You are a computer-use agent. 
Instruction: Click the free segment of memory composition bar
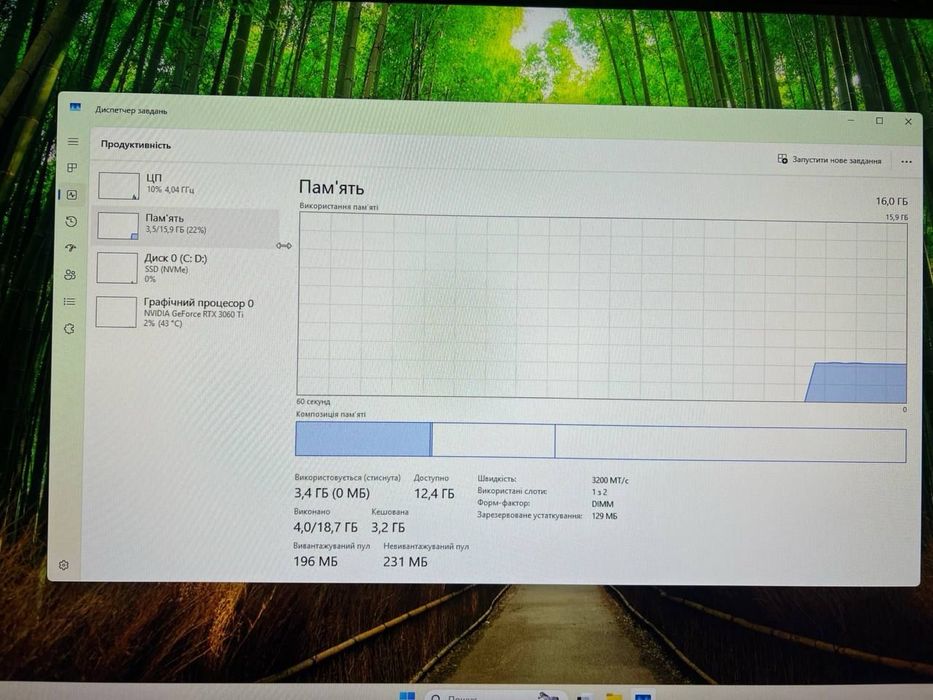click(730, 444)
